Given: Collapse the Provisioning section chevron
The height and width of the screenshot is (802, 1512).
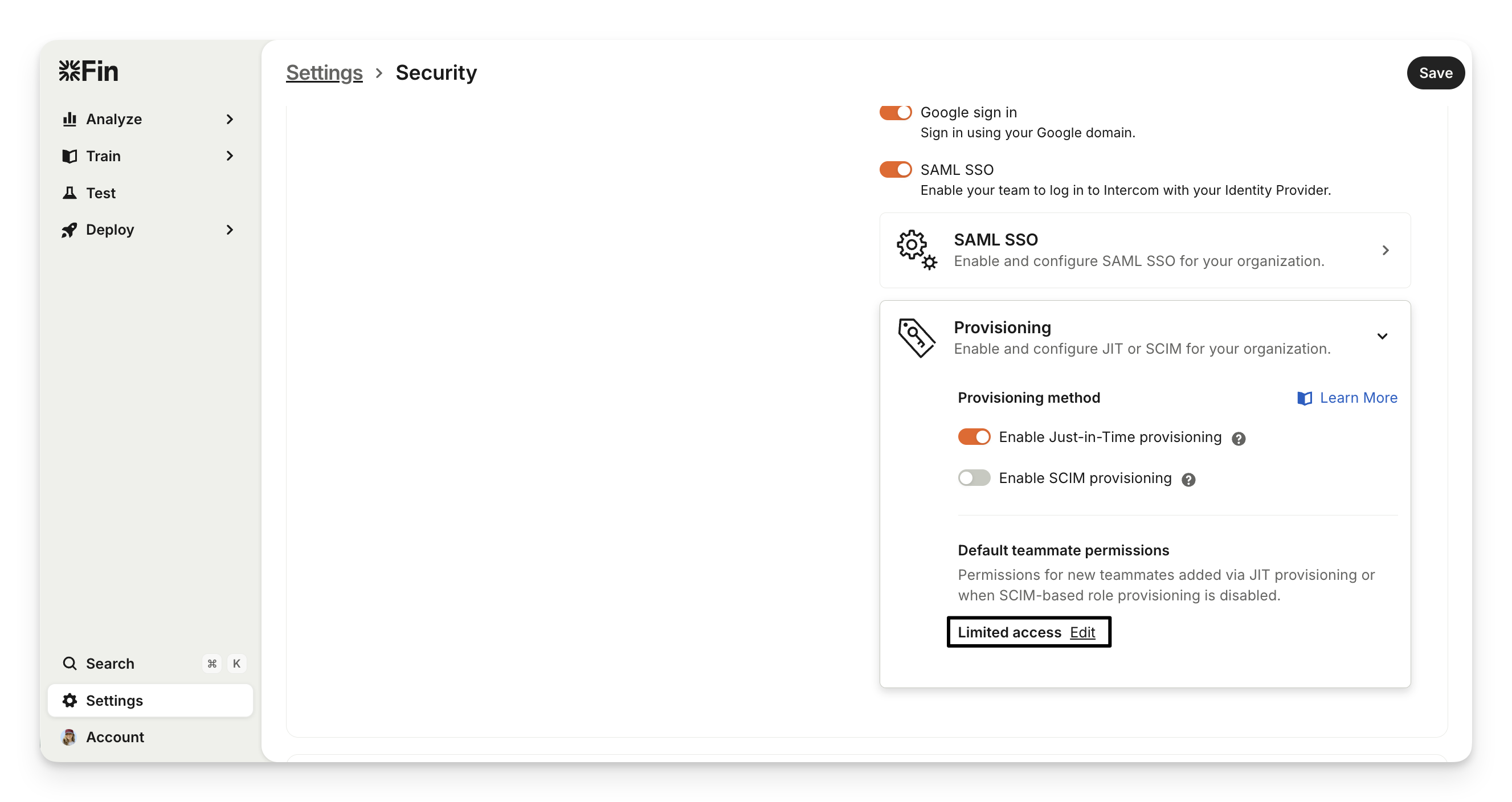Looking at the screenshot, I should click(x=1382, y=336).
